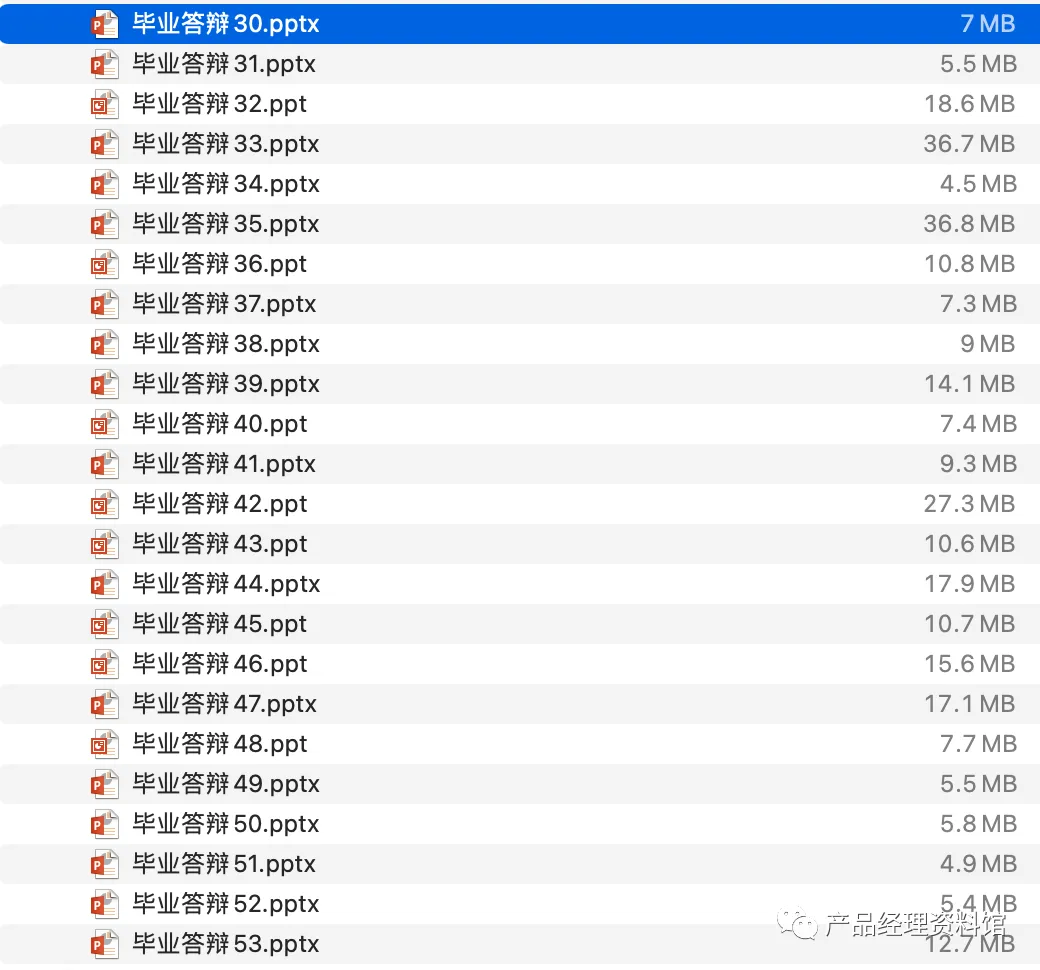The width and height of the screenshot is (1040, 970).
Task: Select the icon of 毕业答辩 47.pptx
Action: pos(105,703)
